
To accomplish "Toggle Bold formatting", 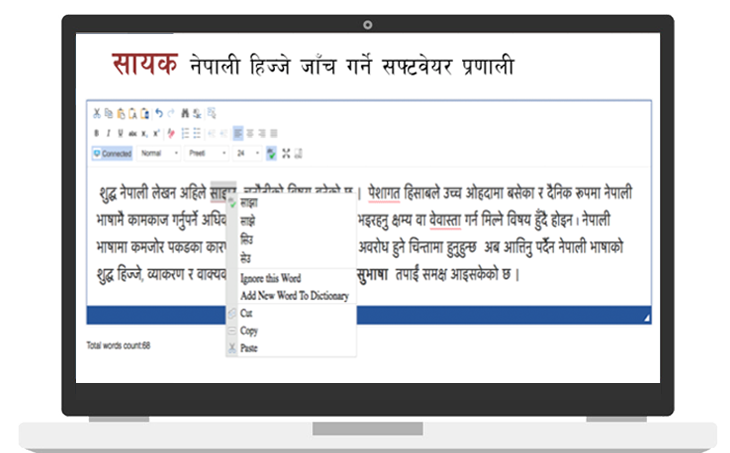I will (97, 133).
